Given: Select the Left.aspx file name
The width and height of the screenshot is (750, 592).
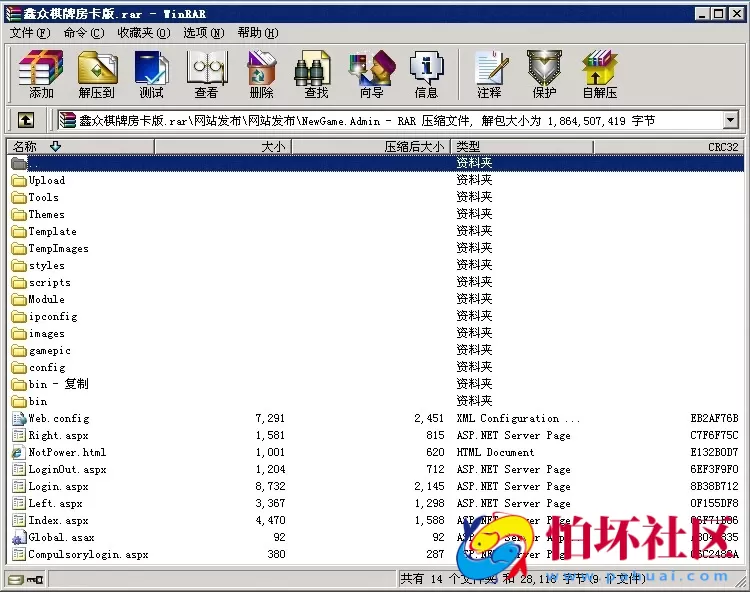Looking at the screenshot, I should point(55,504).
